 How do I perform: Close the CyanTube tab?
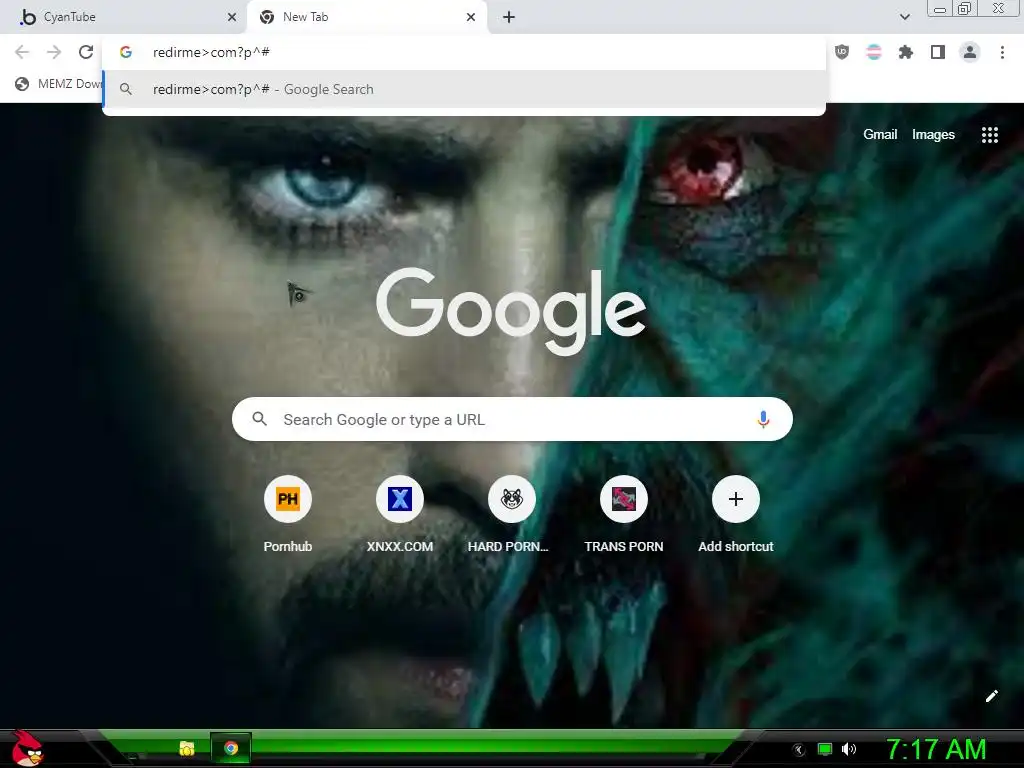pyautogui.click(x=232, y=17)
